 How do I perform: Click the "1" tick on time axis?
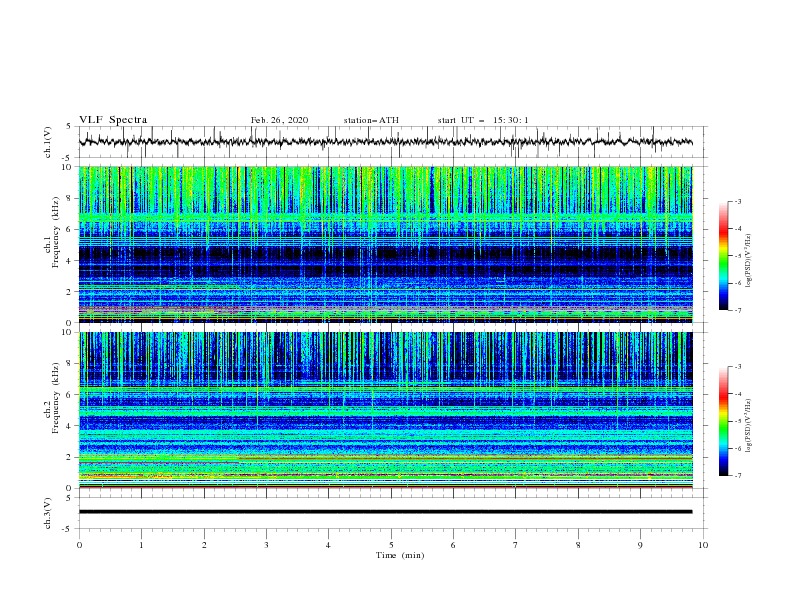tap(142, 545)
